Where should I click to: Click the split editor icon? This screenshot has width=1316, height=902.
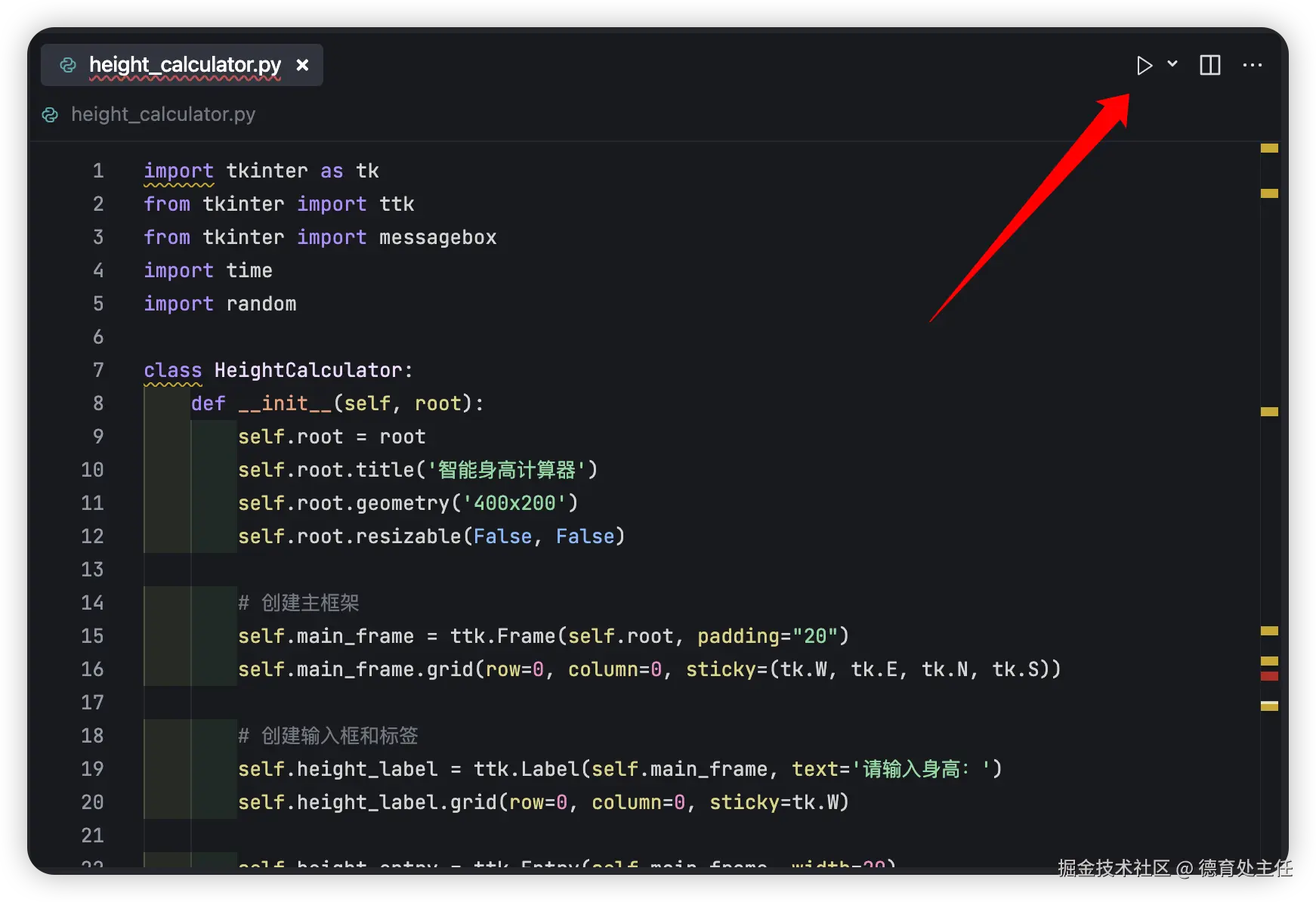pyautogui.click(x=1209, y=66)
